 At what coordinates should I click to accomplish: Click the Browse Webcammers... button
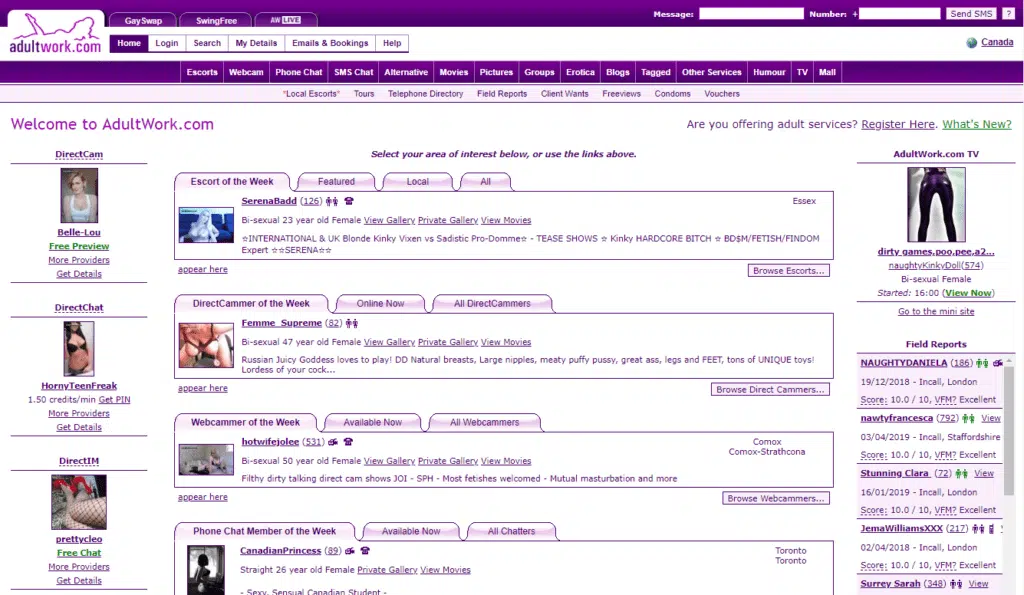click(776, 498)
